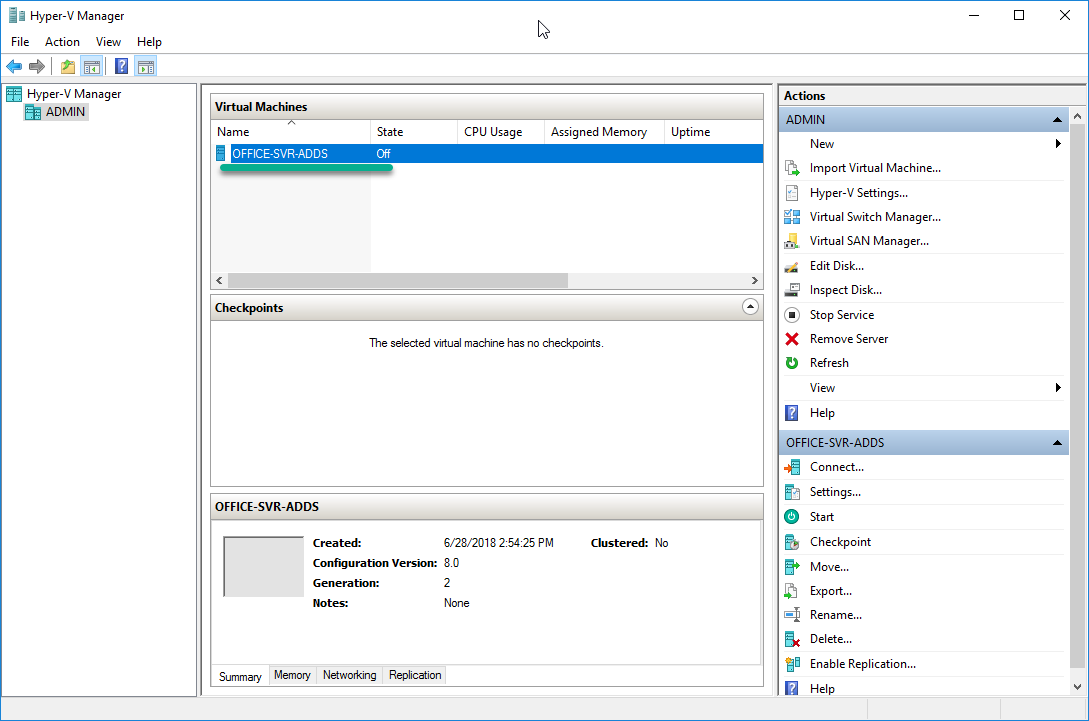Open Virtual Switch Manager... action
Viewport: 1089px width, 721px height.
point(875,217)
